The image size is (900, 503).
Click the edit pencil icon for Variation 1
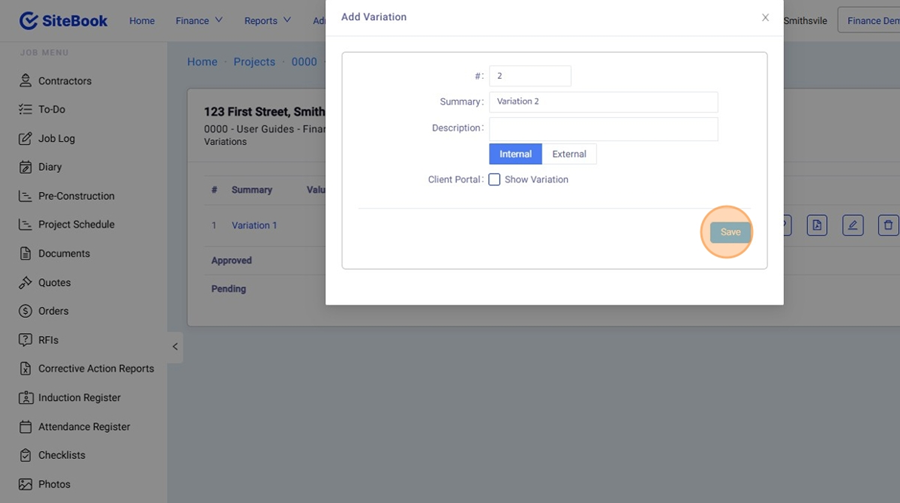(x=852, y=225)
